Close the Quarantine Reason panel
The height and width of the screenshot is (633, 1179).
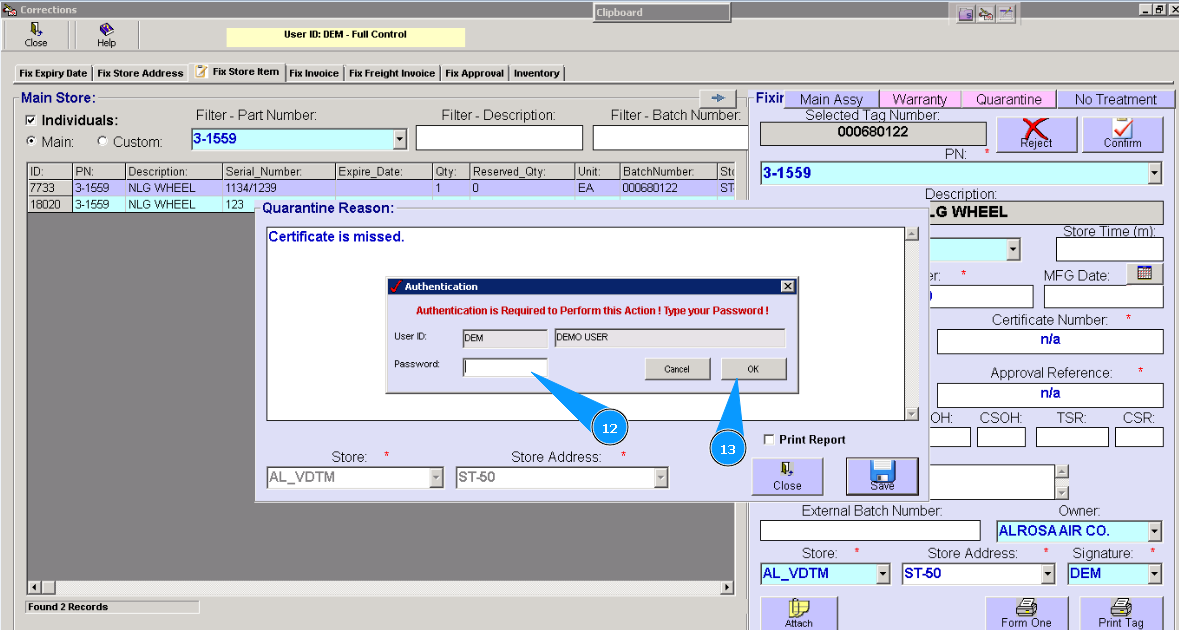point(787,476)
